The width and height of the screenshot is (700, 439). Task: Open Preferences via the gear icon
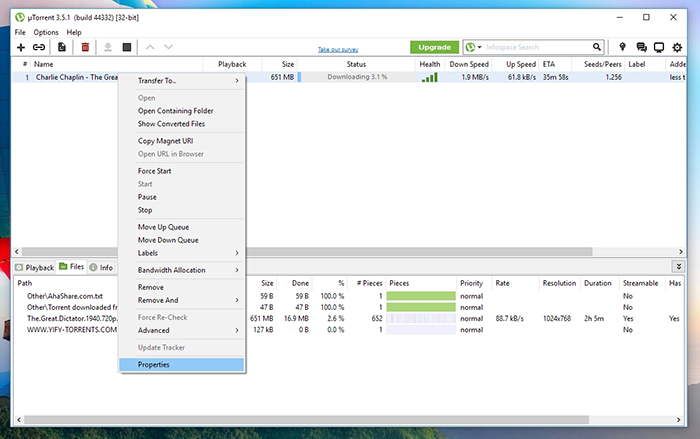coord(677,47)
